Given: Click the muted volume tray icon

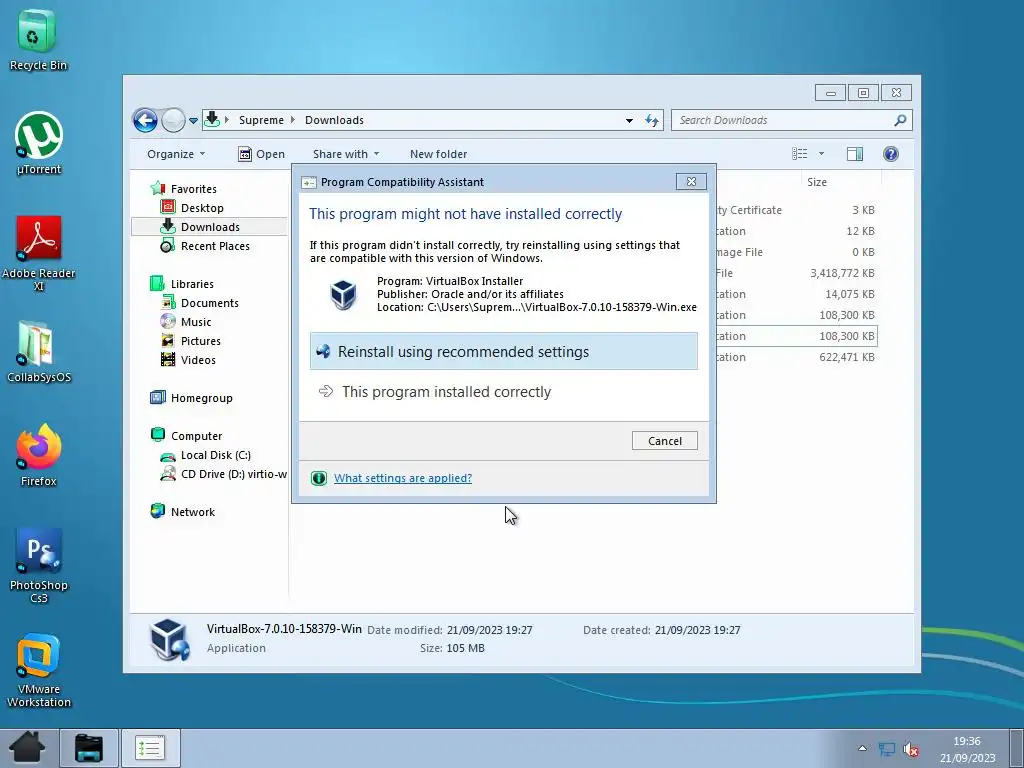Looking at the screenshot, I should pos(911,749).
